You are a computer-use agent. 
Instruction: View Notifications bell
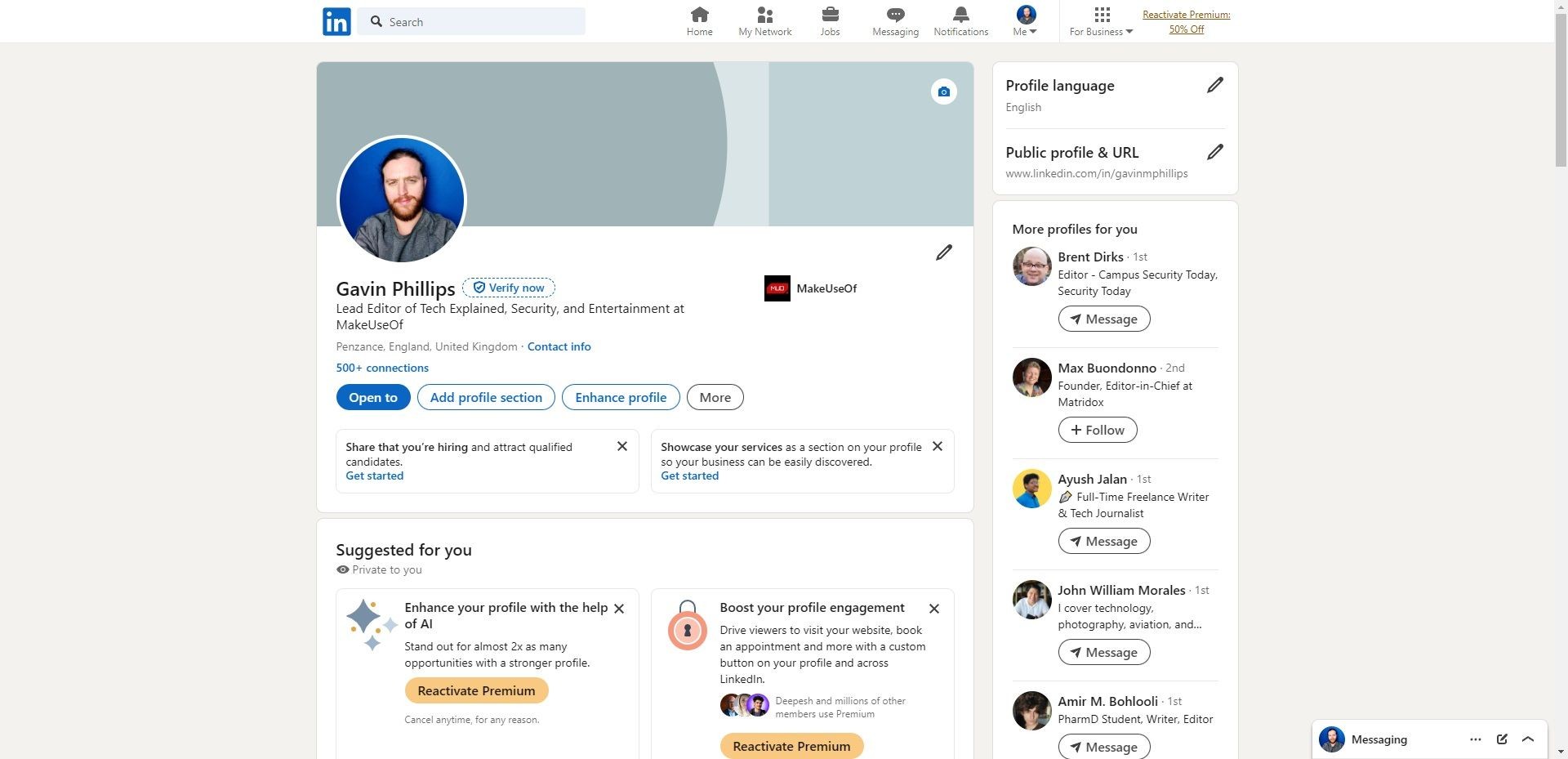coord(960,22)
